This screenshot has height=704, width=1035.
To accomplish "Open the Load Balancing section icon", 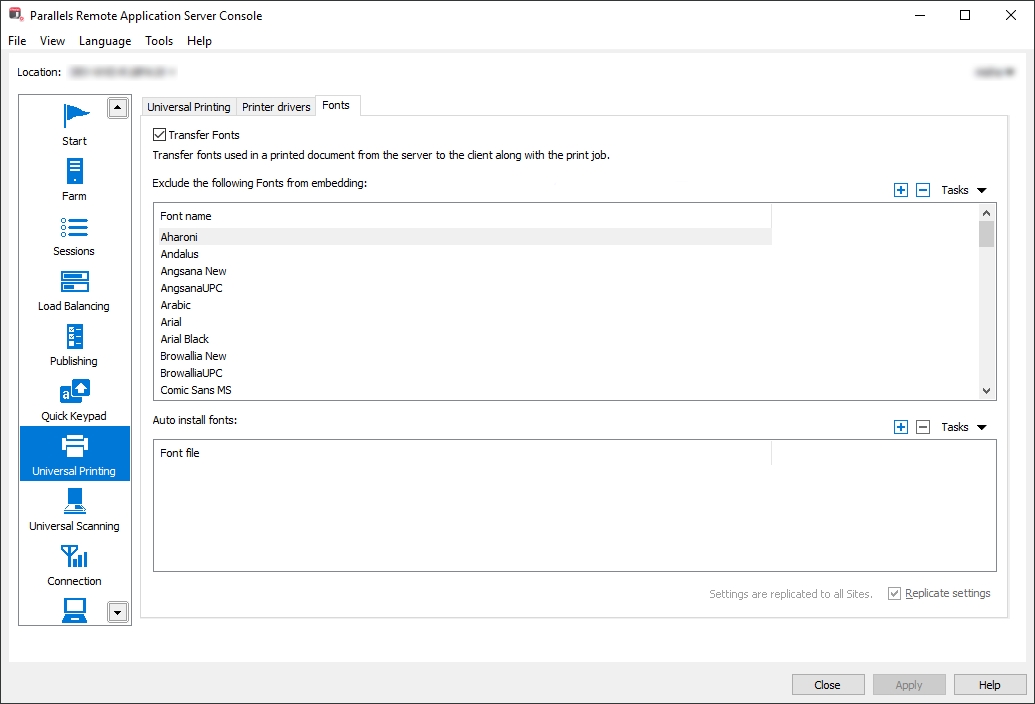I will click(74, 282).
